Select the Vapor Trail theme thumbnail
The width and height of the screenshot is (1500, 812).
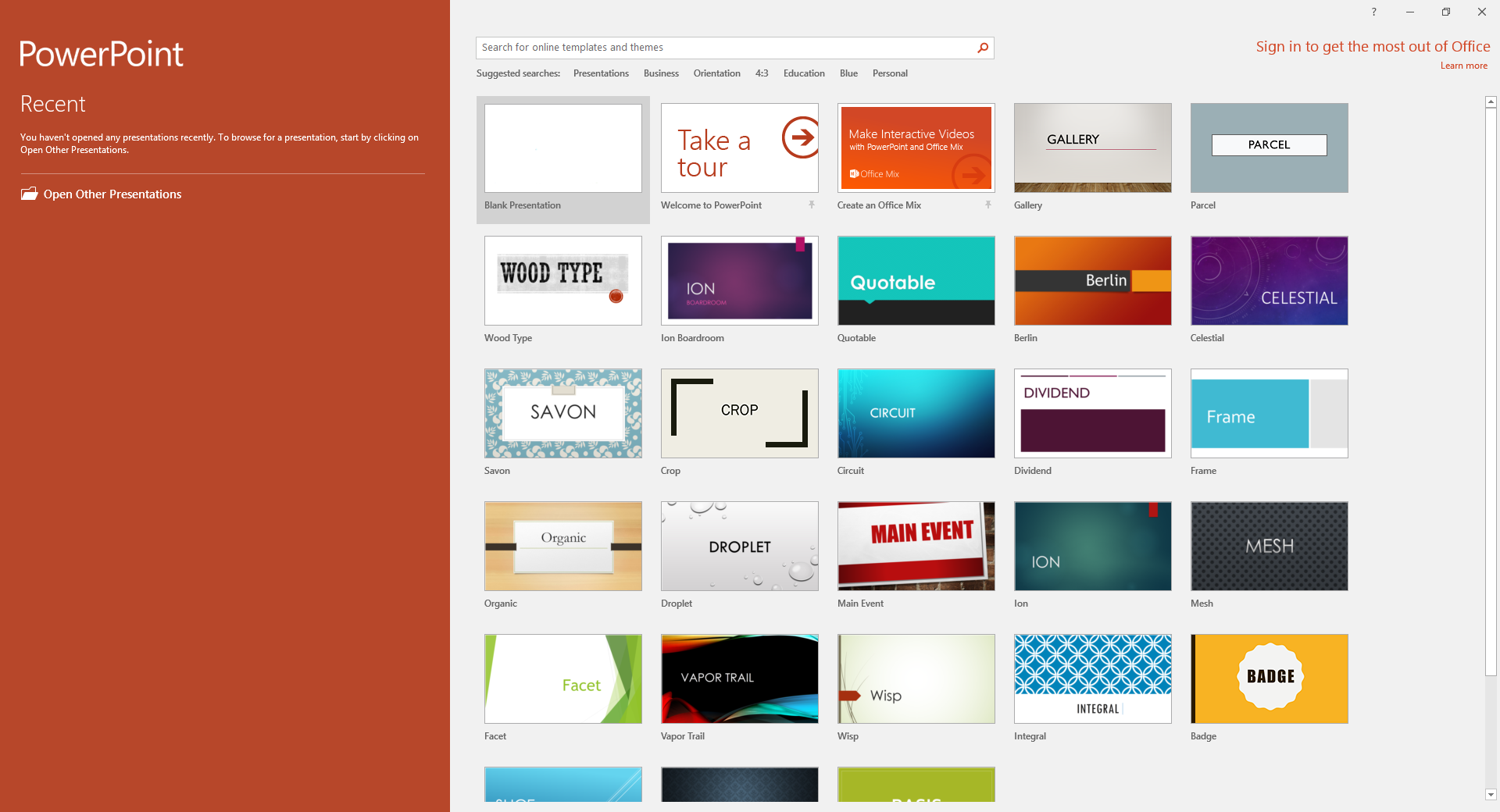click(x=740, y=679)
